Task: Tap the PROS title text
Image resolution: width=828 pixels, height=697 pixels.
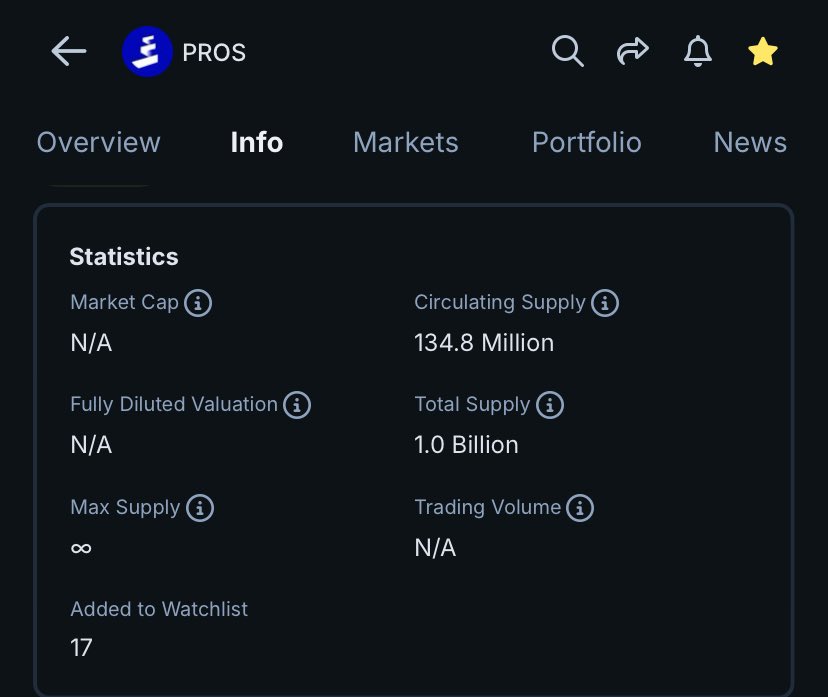Action: (x=214, y=52)
